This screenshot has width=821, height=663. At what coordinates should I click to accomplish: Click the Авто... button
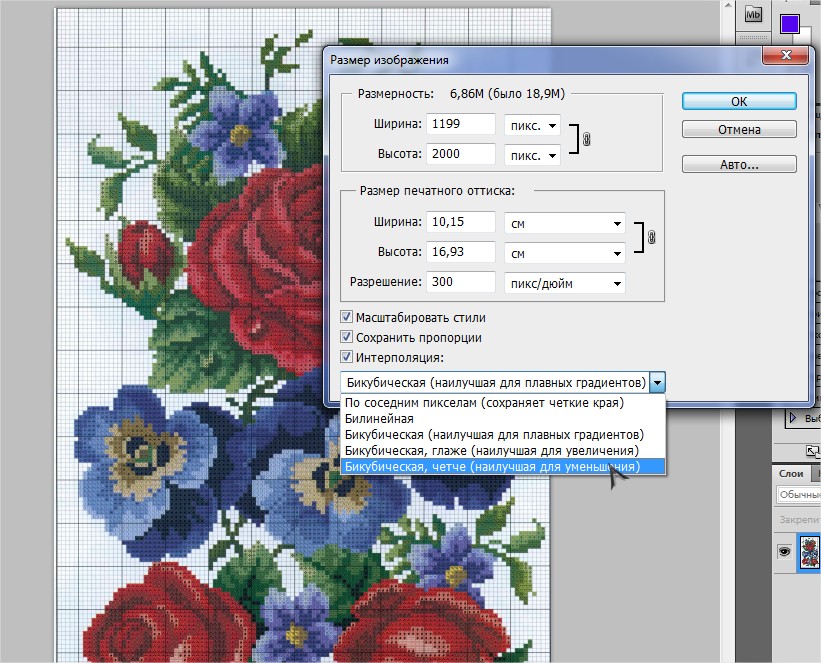click(x=739, y=164)
